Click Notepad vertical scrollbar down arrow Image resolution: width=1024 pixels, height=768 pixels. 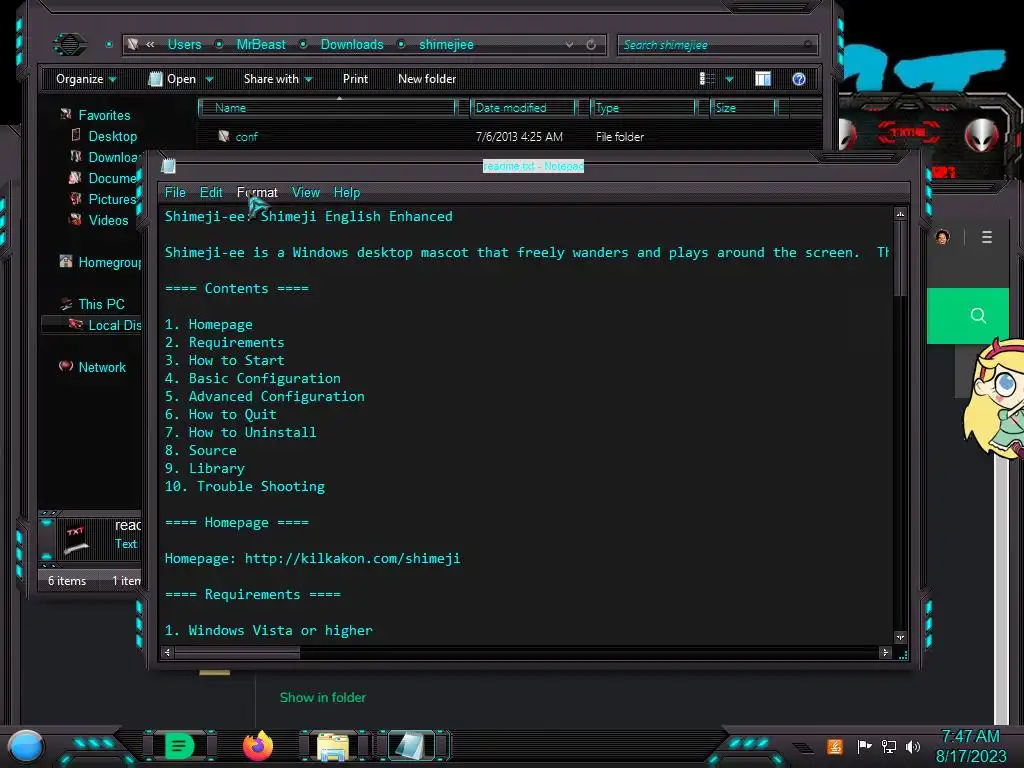click(901, 637)
